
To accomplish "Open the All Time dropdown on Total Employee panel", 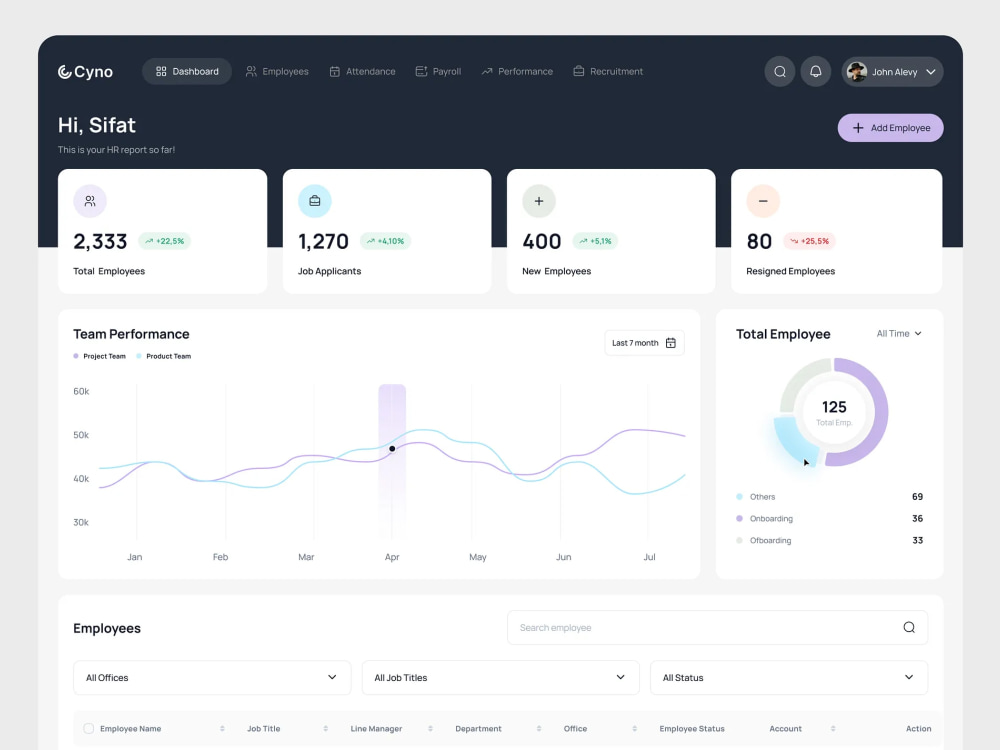I will 898,334.
